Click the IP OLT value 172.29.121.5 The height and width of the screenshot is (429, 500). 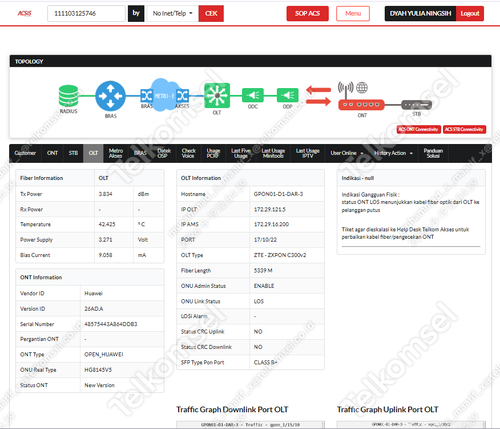[x=270, y=209]
